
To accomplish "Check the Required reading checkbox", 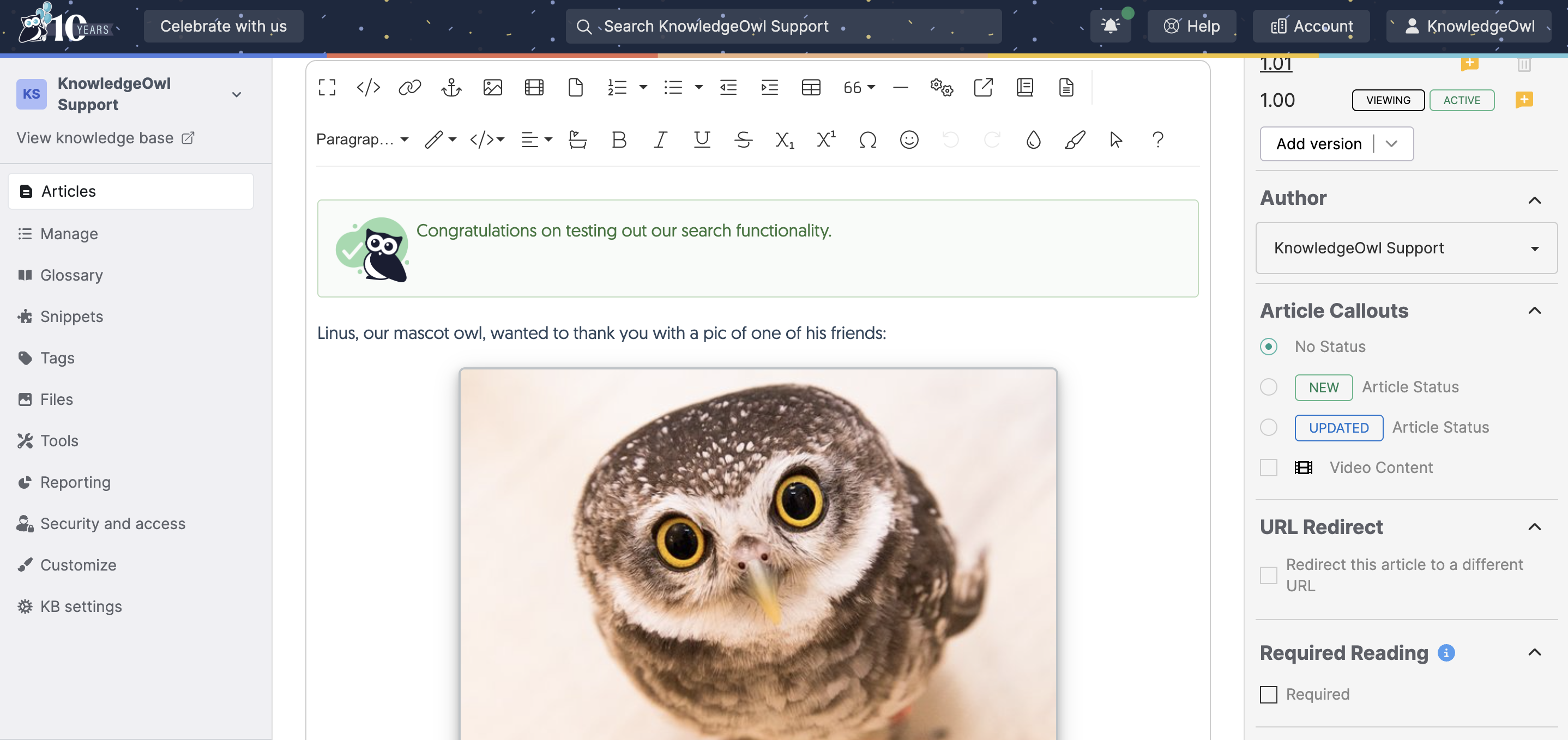I will click(x=1269, y=694).
